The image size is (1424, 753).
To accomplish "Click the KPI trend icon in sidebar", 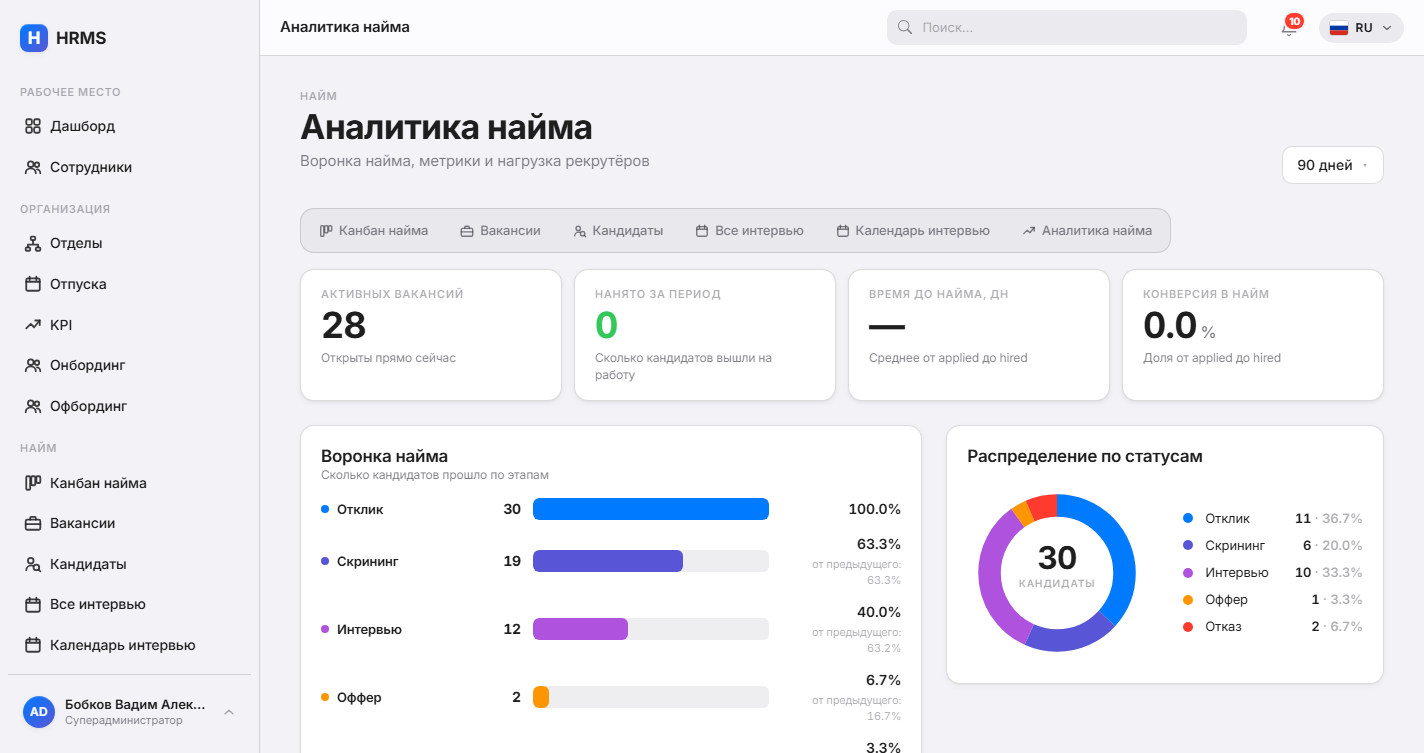I will point(33,325).
